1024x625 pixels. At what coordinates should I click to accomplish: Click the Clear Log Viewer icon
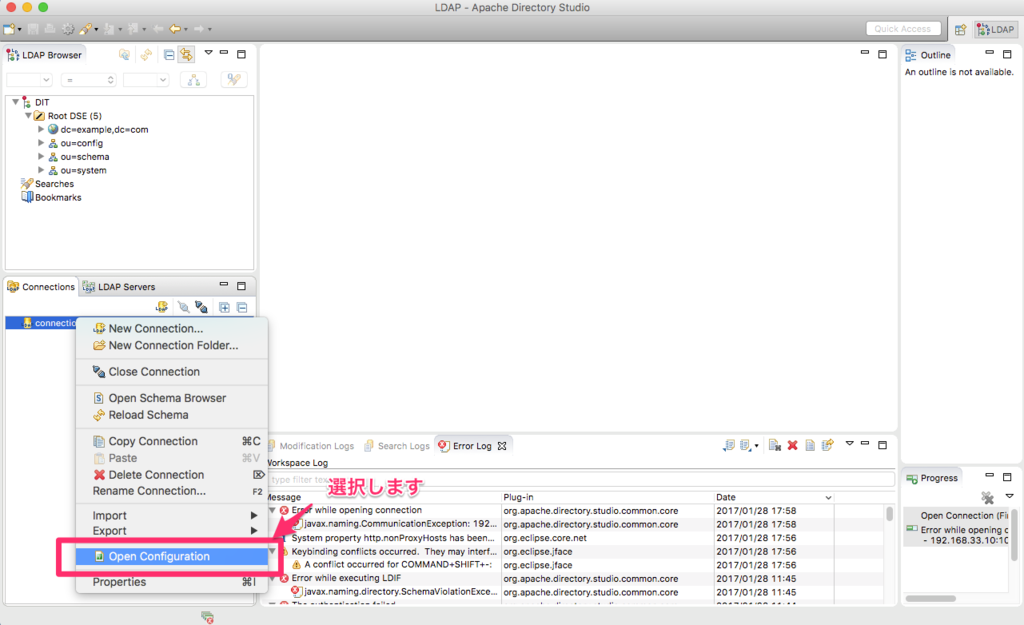coord(775,445)
